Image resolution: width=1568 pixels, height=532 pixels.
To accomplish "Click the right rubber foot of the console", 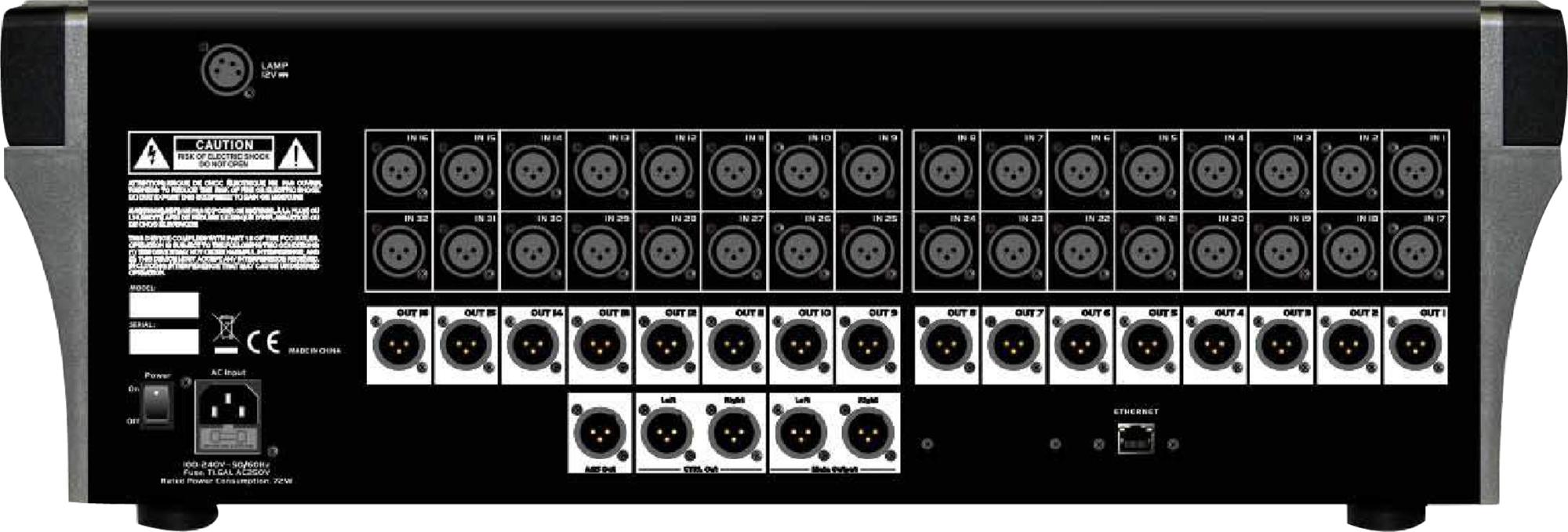I will pyautogui.click(x=1388, y=516).
